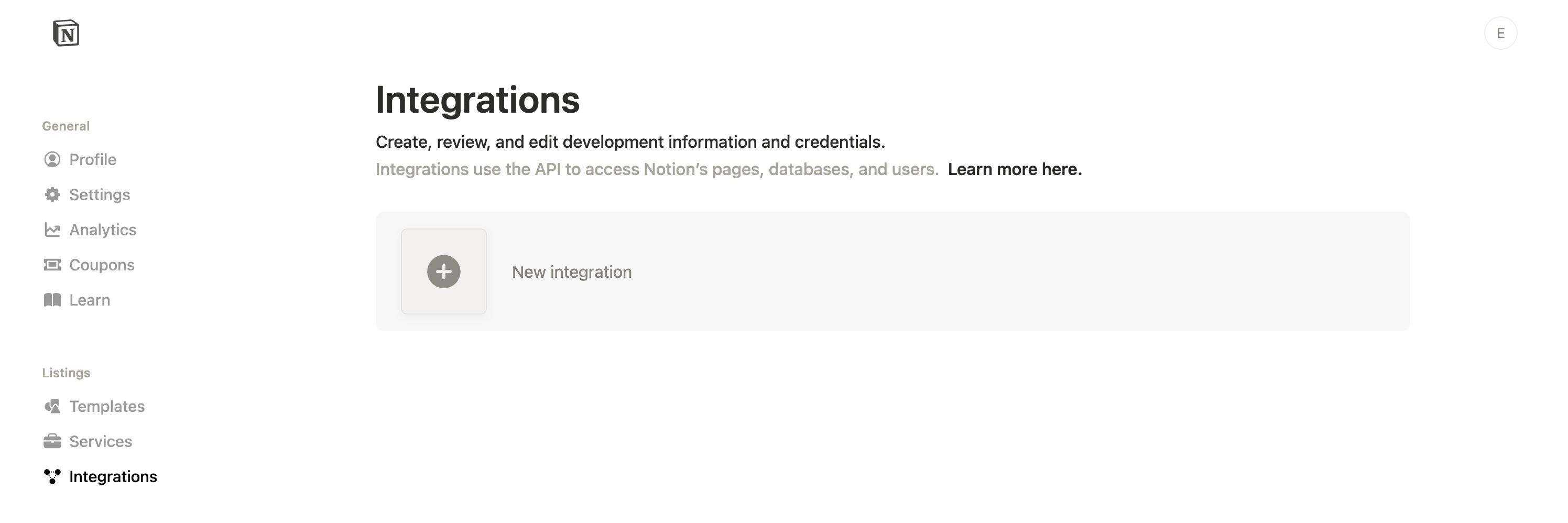
Task: Click the Integrations nodes icon
Action: point(52,477)
